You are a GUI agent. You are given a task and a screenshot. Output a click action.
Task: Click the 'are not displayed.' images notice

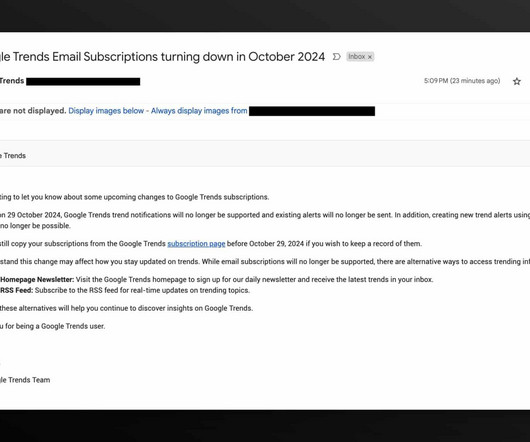click(33, 111)
